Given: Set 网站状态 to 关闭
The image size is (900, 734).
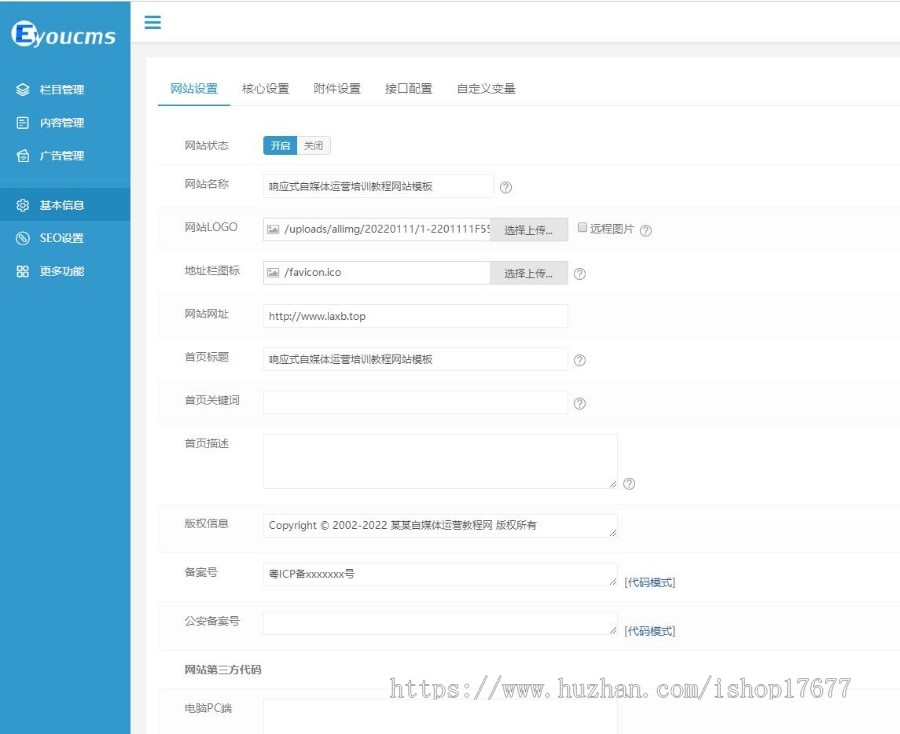Looking at the screenshot, I should click(x=313, y=146).
